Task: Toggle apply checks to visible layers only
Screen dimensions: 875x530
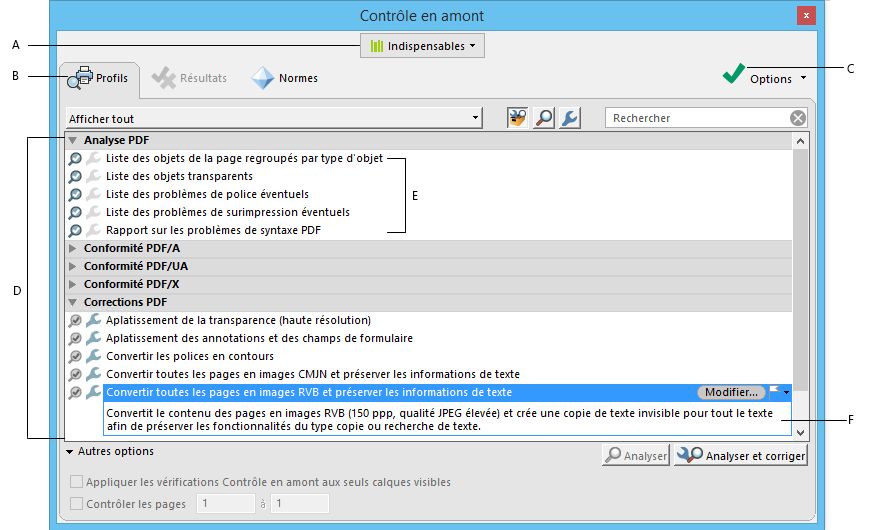Action: coord(76,481)
